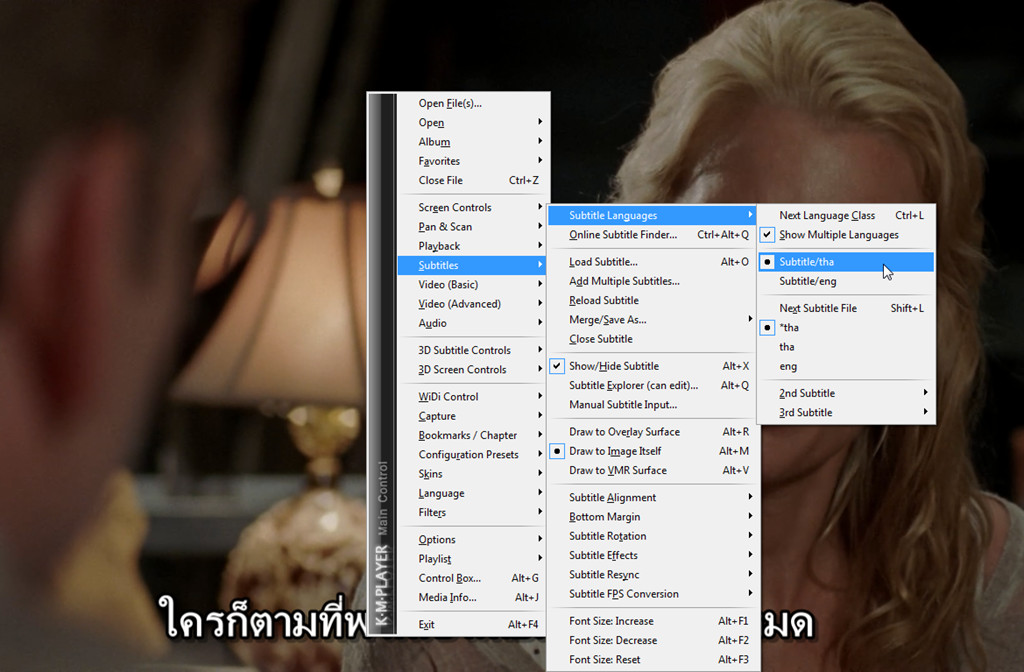The width and height of the screenshot is (1024, 672).
Task: Open the Options submenu
Action: pyautogui.click(x=472, y=539)
